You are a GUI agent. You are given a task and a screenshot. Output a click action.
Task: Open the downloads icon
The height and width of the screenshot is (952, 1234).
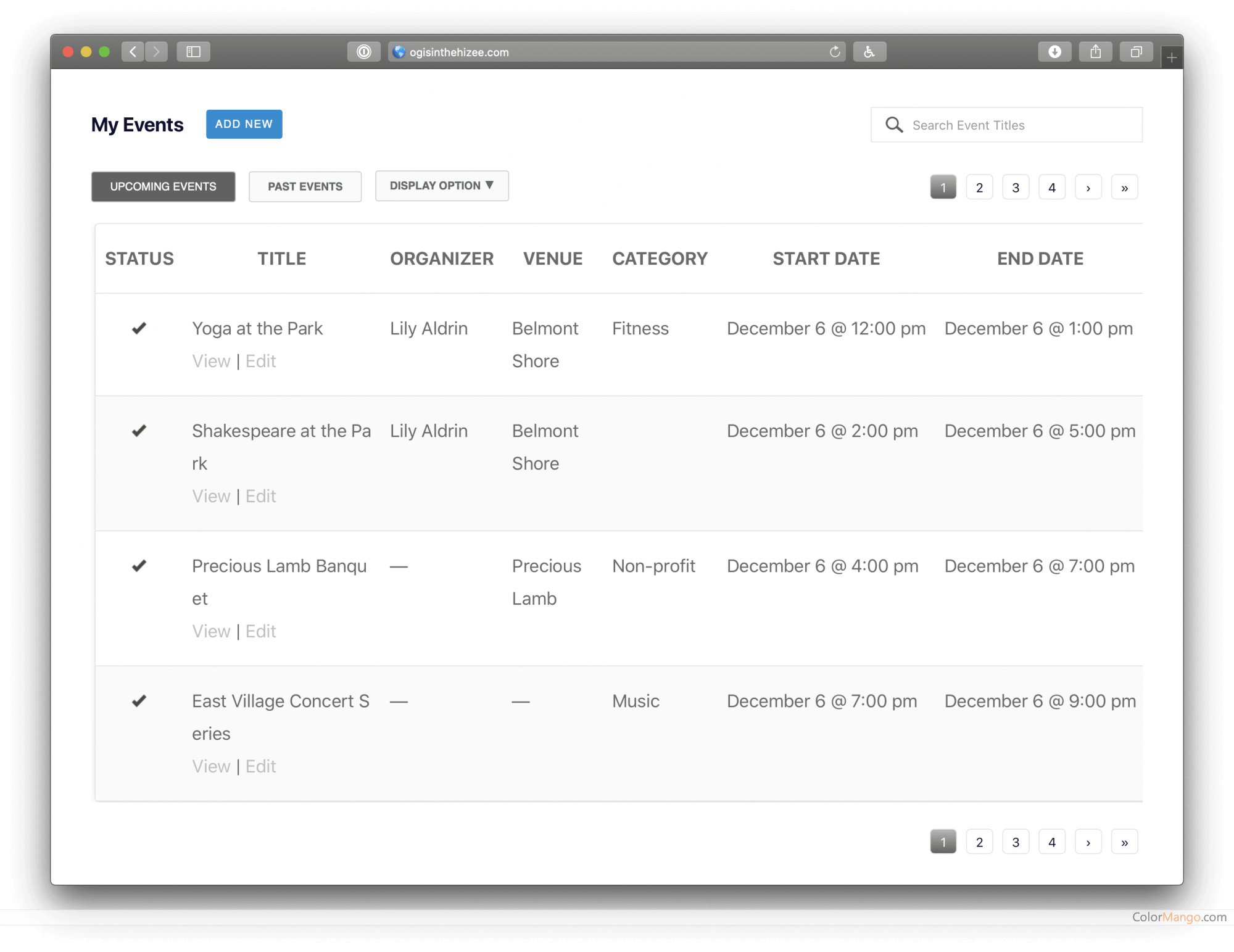click(x=1054, y=52)
